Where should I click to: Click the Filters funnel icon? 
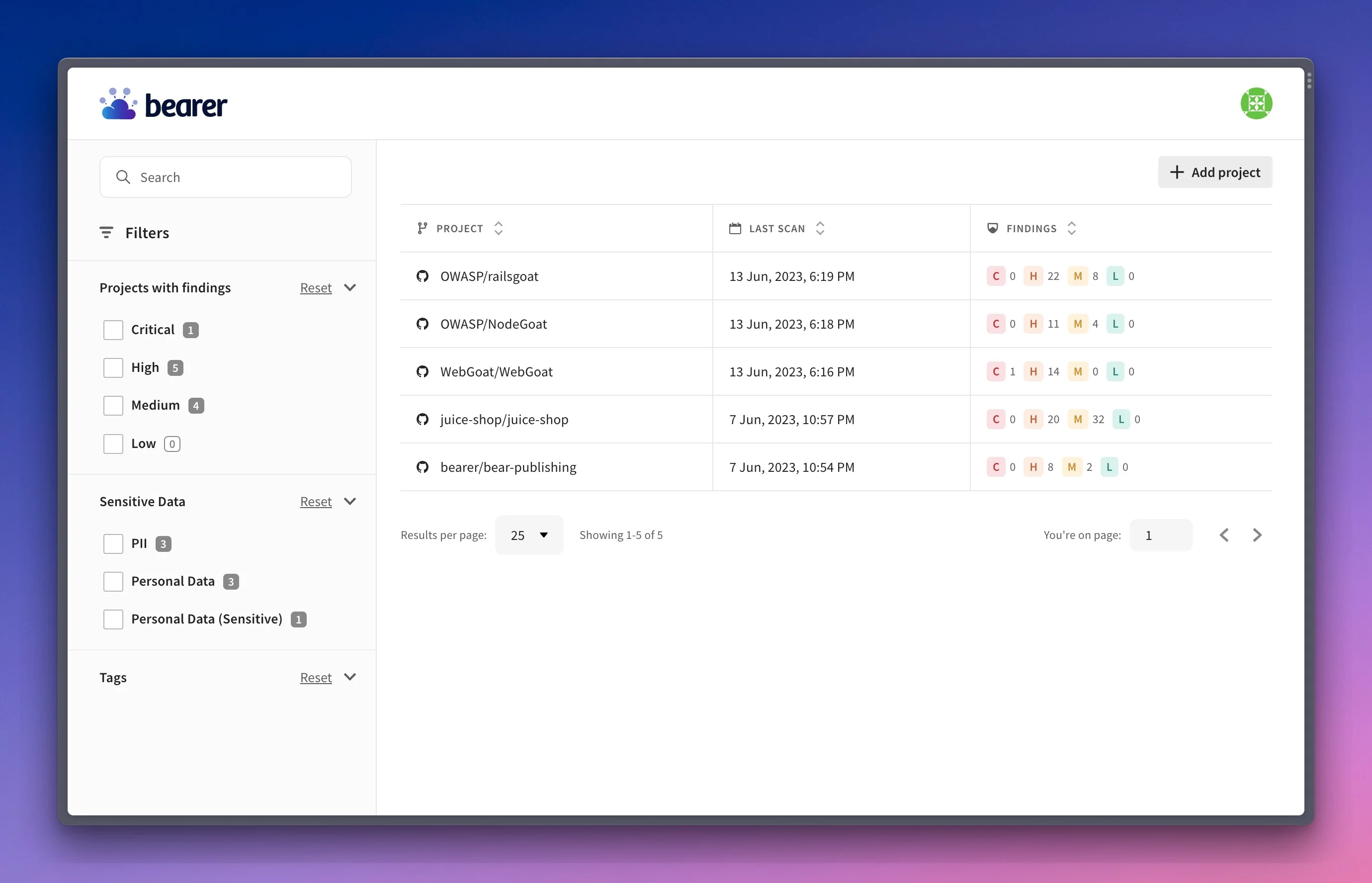tap(106, 233)
